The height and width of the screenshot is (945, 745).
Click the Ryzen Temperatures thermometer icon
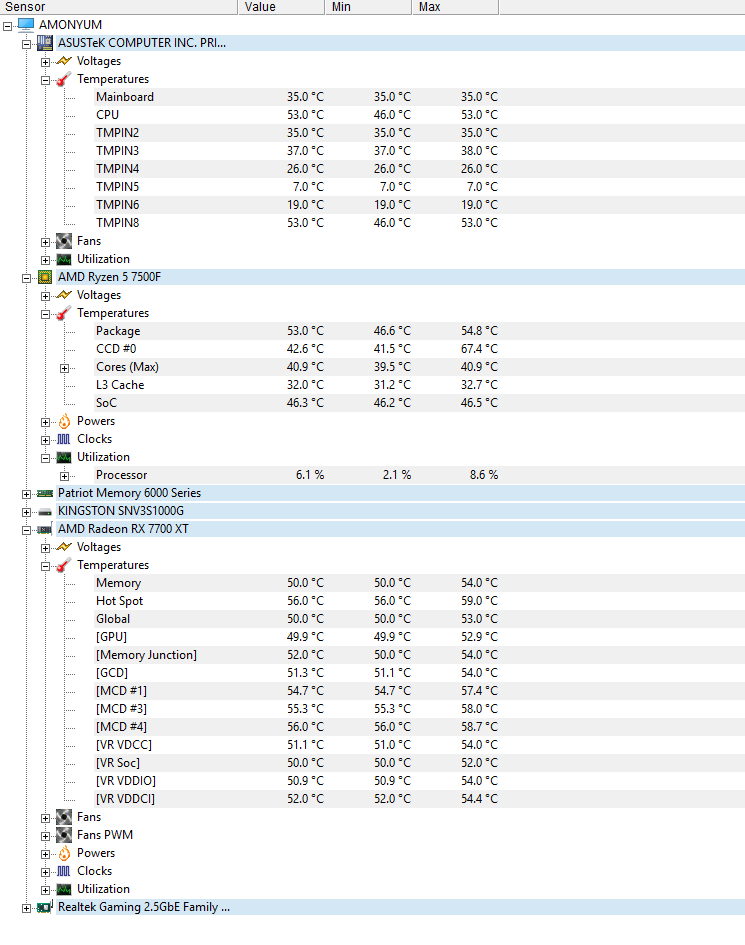[x=64, y=313]
